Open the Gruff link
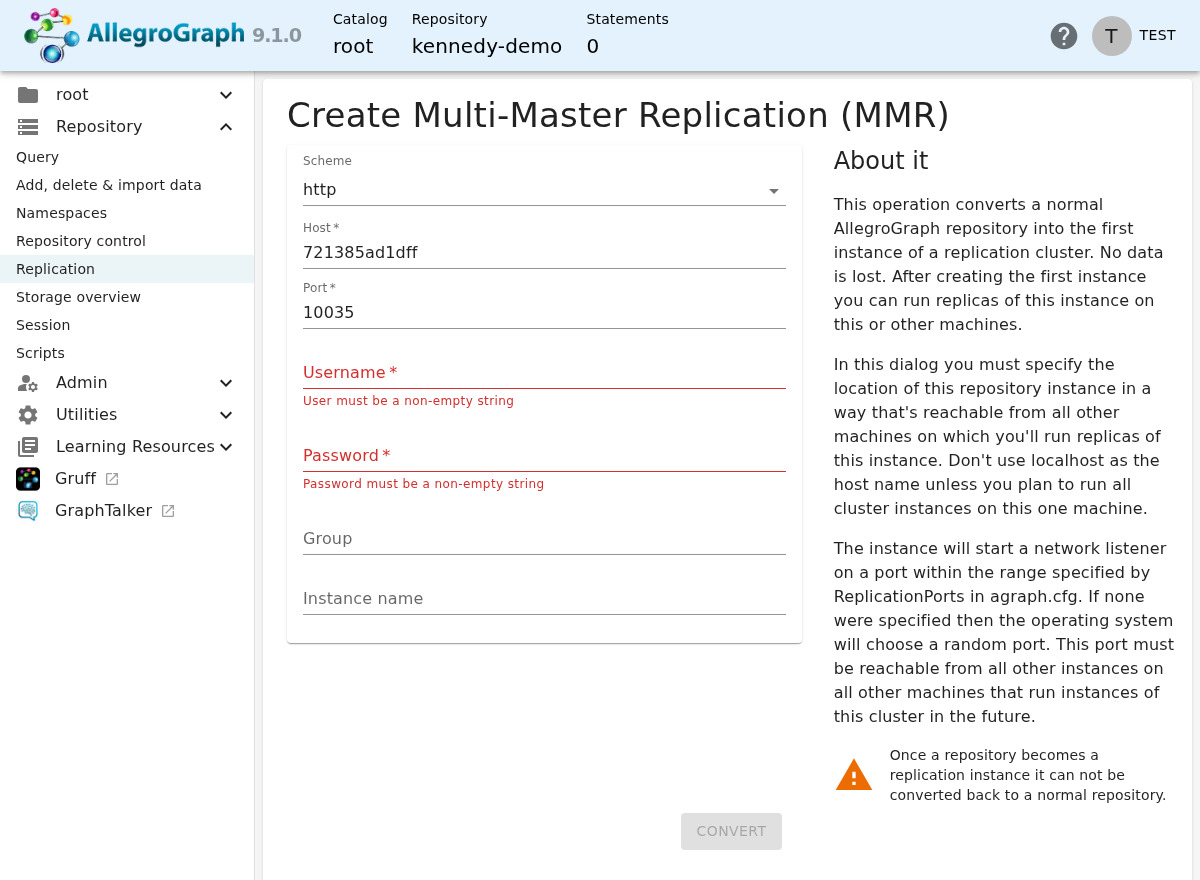 pos(75,479)
